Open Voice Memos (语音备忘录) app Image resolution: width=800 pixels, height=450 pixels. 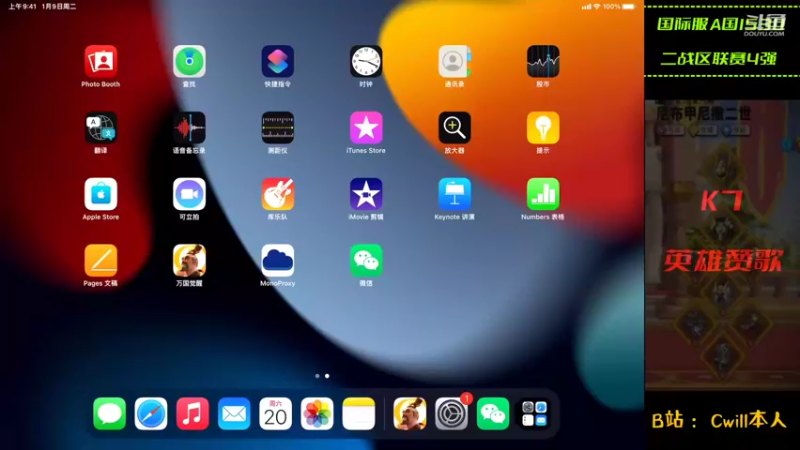click(189, 128)
